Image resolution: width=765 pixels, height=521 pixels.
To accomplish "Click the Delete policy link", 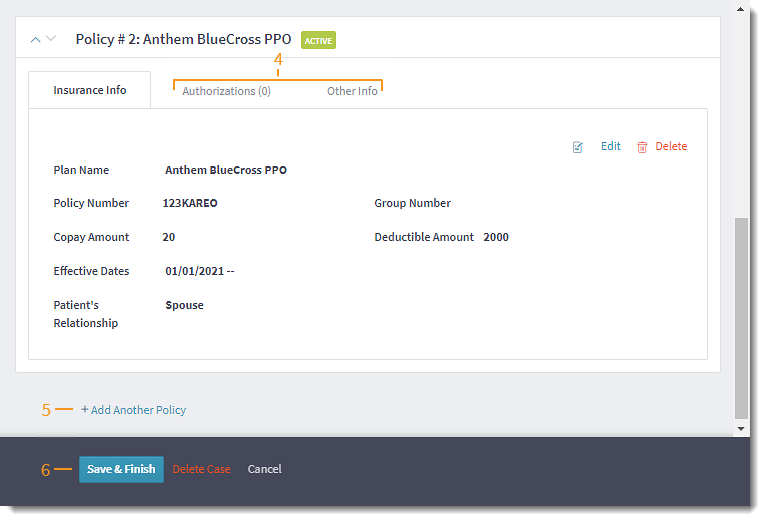I will tap(671, 146).
